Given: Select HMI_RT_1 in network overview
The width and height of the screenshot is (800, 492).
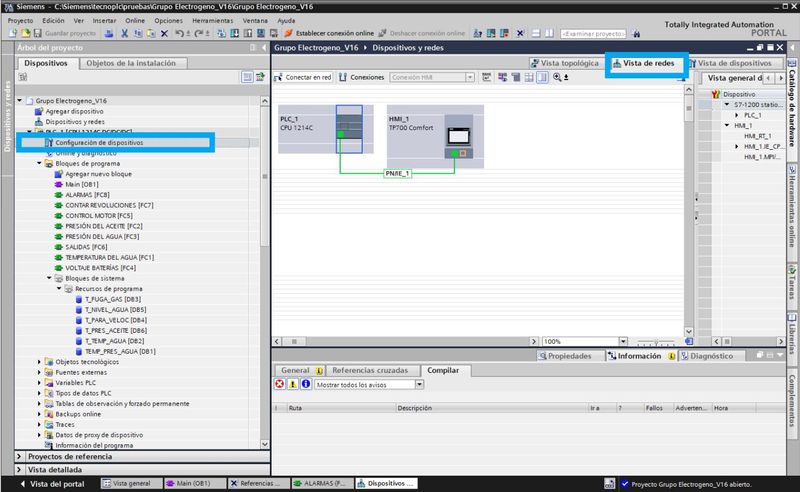Looking at the screenshot, I should (x=757, y=136).
